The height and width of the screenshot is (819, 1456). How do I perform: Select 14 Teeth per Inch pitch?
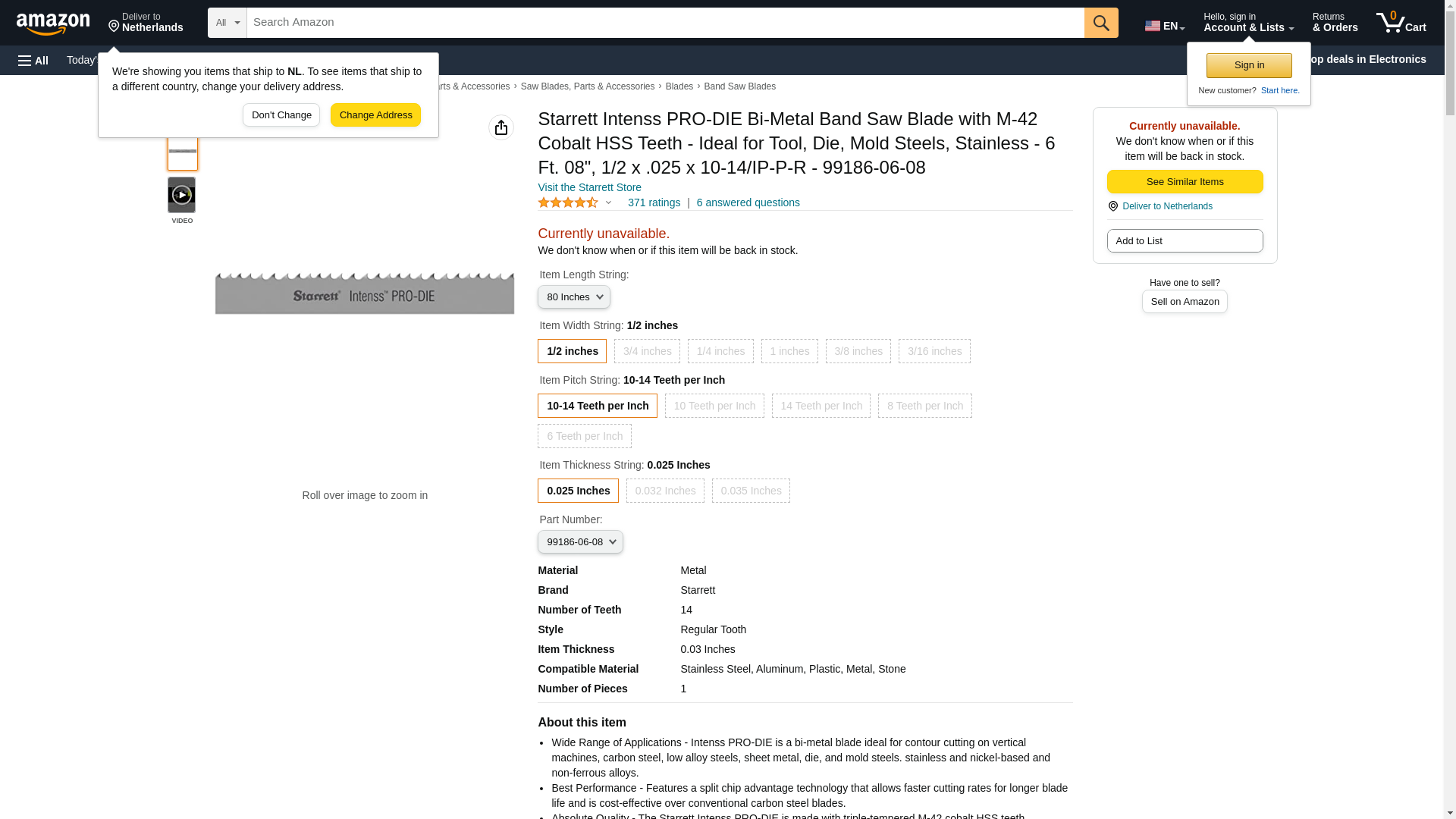821,406
